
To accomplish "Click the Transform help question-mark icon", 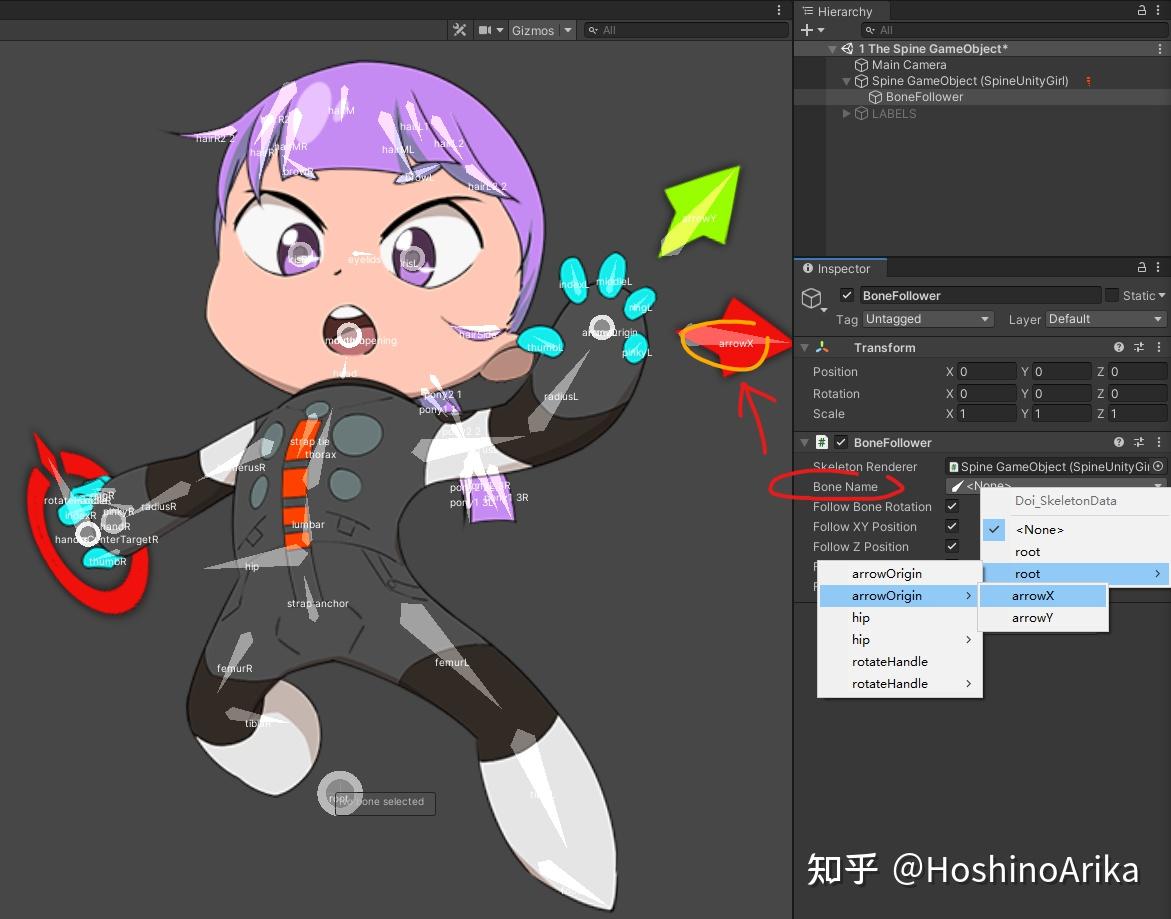I will [x=1118, y=347].
